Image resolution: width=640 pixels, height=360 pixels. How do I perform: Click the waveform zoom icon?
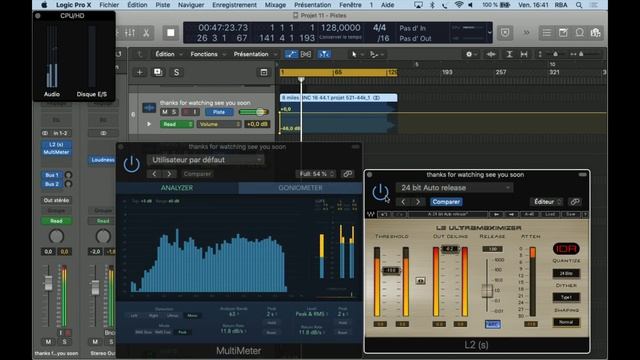click(491, 54)
